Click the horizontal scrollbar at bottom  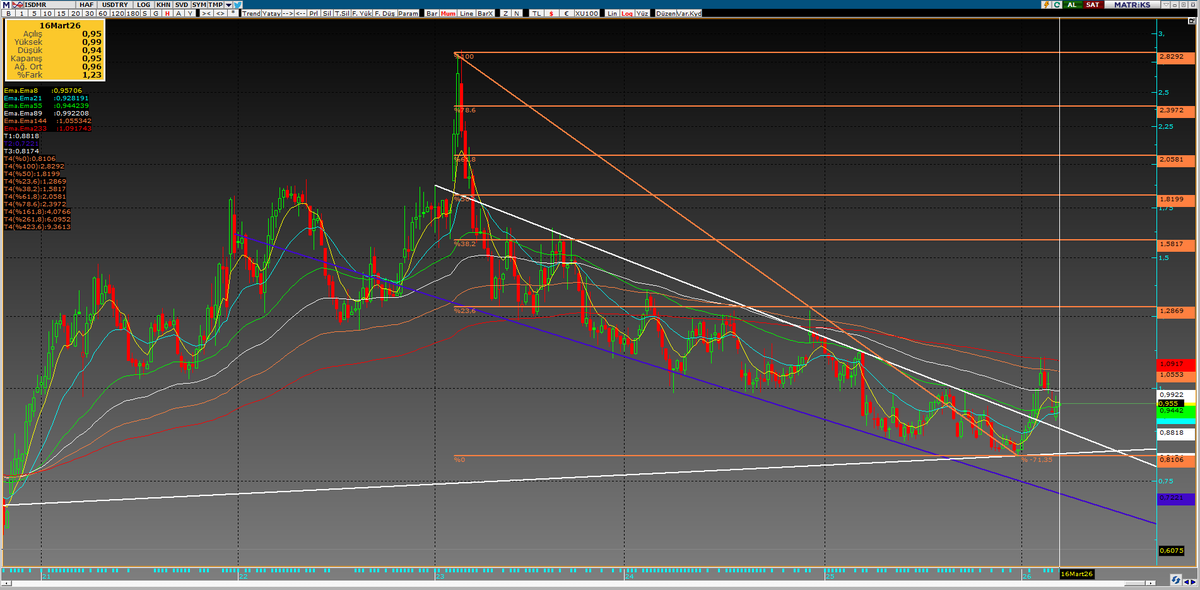[x=580, y=585]
